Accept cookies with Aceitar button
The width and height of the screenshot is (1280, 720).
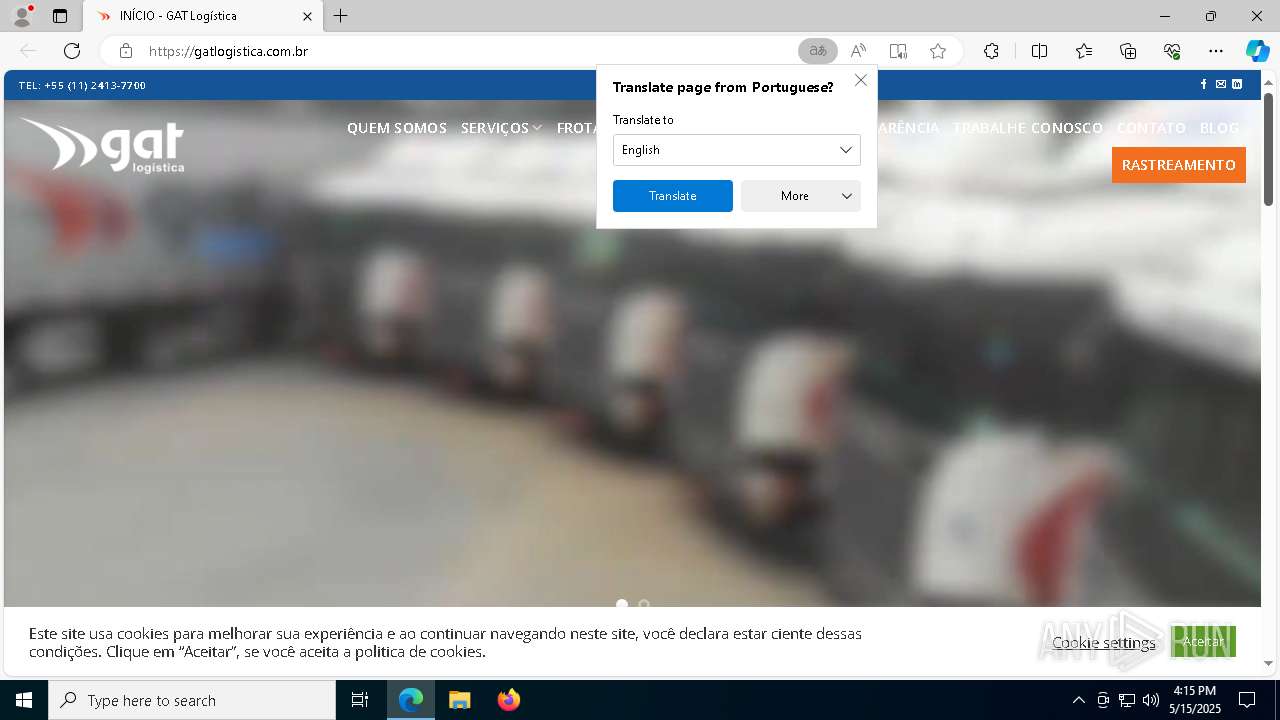coord(1203,641)
